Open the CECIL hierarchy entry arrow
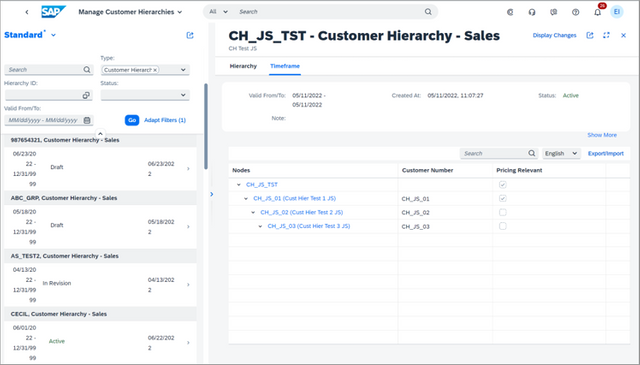Viewport: 640px width, 365px height. click(188, 343)
